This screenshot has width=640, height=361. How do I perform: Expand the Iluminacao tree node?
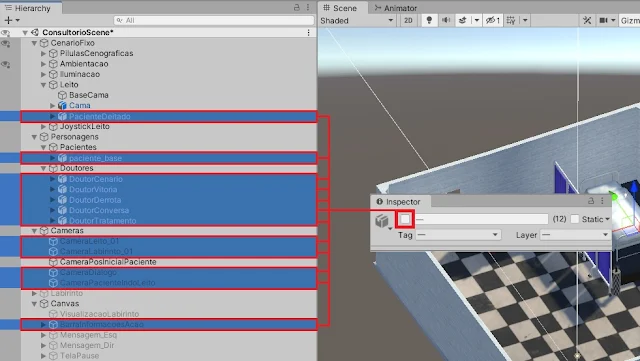pyautogui.click(x=43, y=74)
